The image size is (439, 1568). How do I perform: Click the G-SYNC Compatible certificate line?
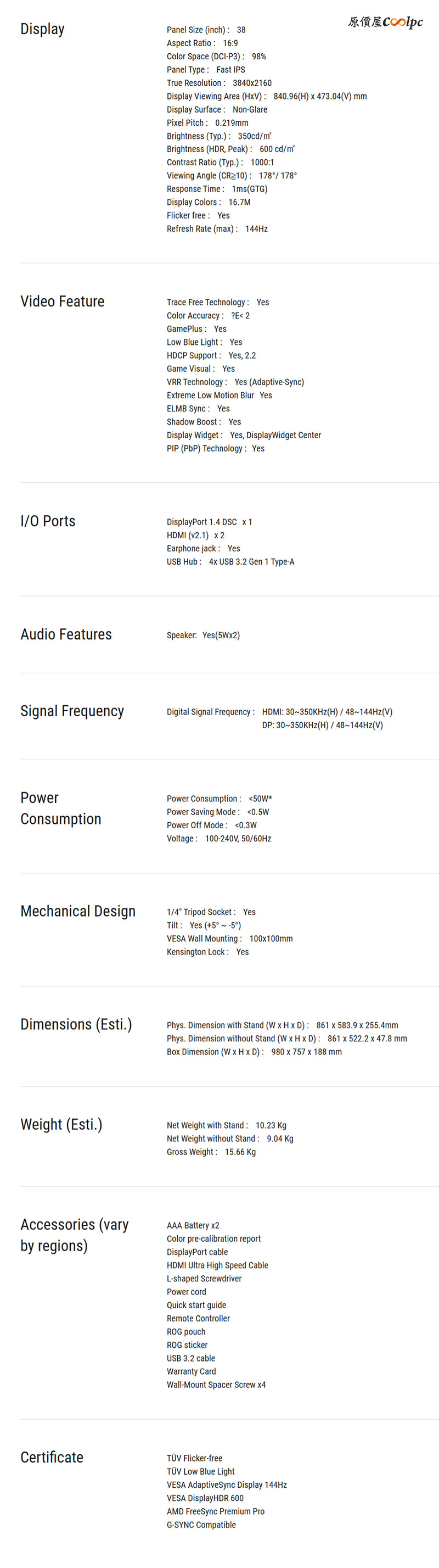(201, 1525)
